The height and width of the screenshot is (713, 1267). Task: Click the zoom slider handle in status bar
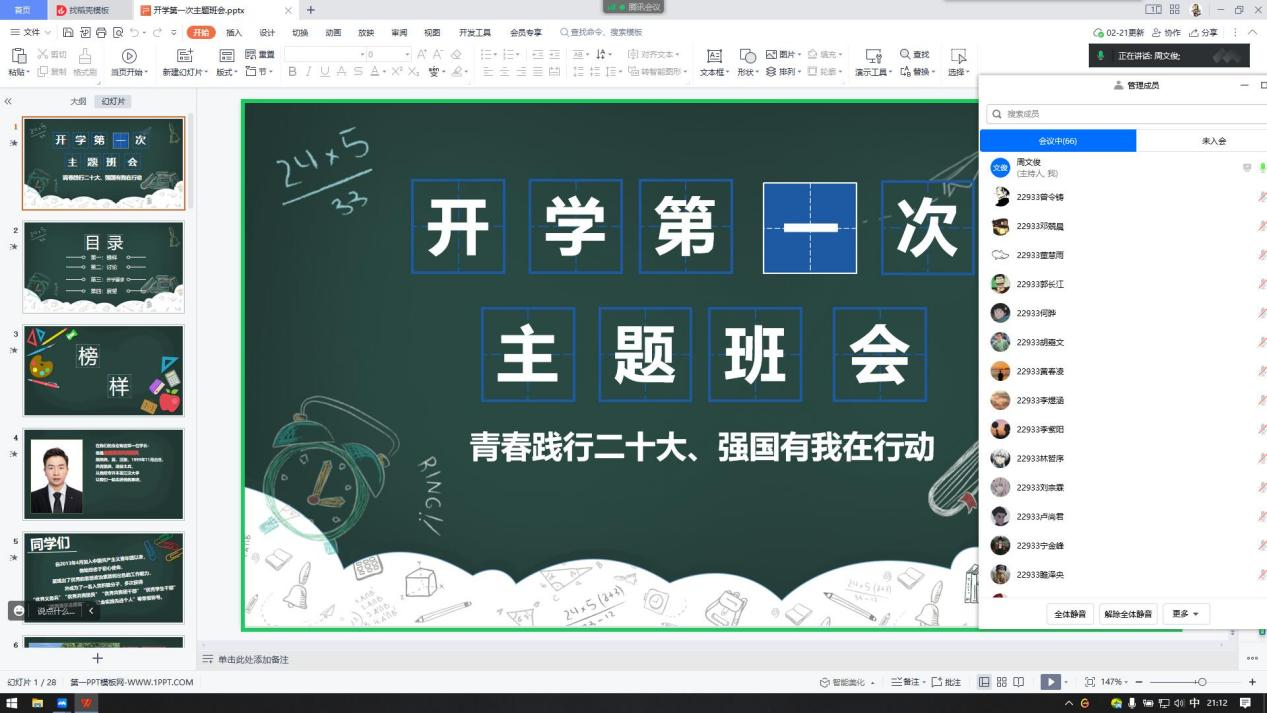tap(1202, 682)
